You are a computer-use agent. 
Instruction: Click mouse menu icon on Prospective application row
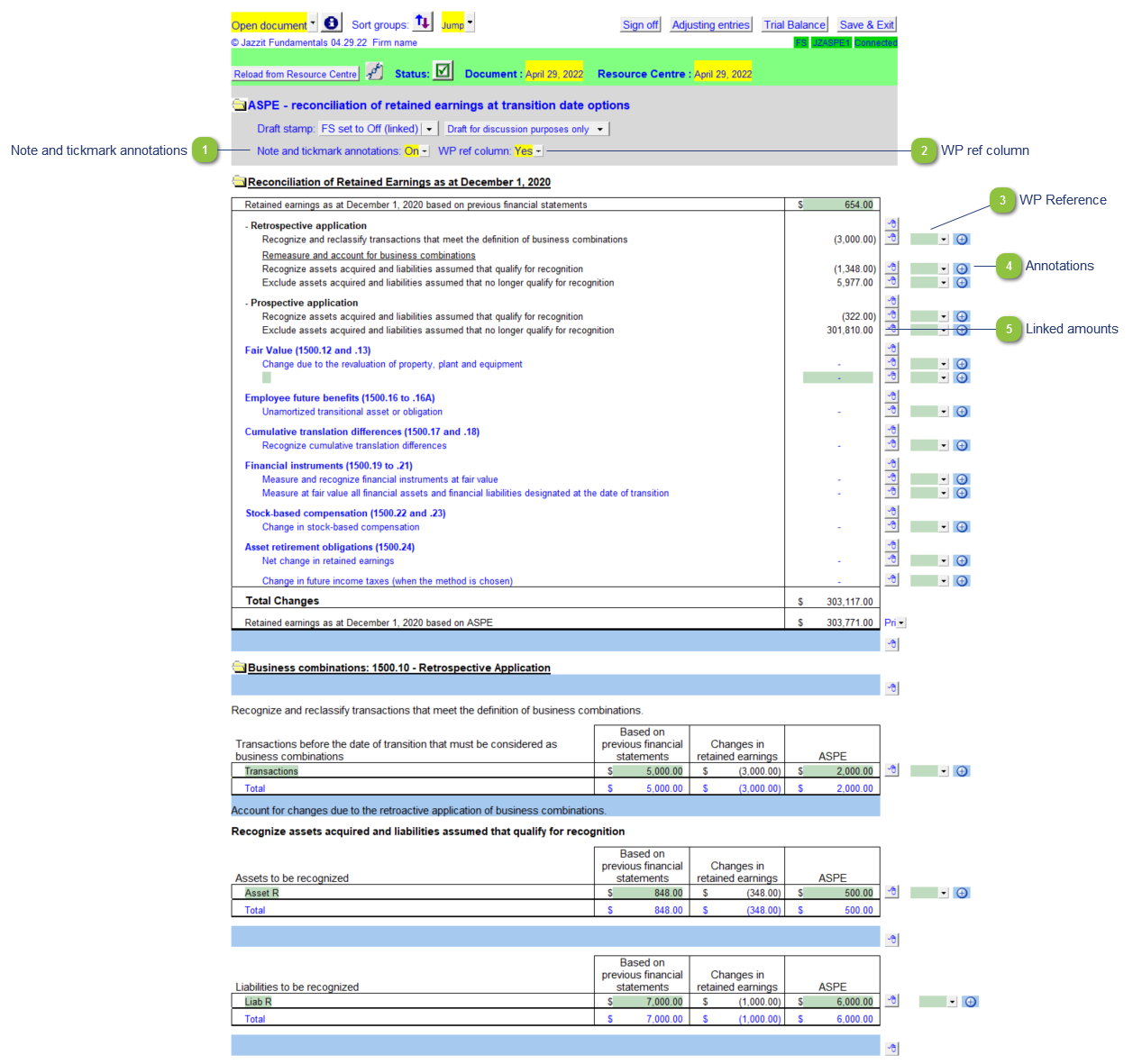[891, 302]
